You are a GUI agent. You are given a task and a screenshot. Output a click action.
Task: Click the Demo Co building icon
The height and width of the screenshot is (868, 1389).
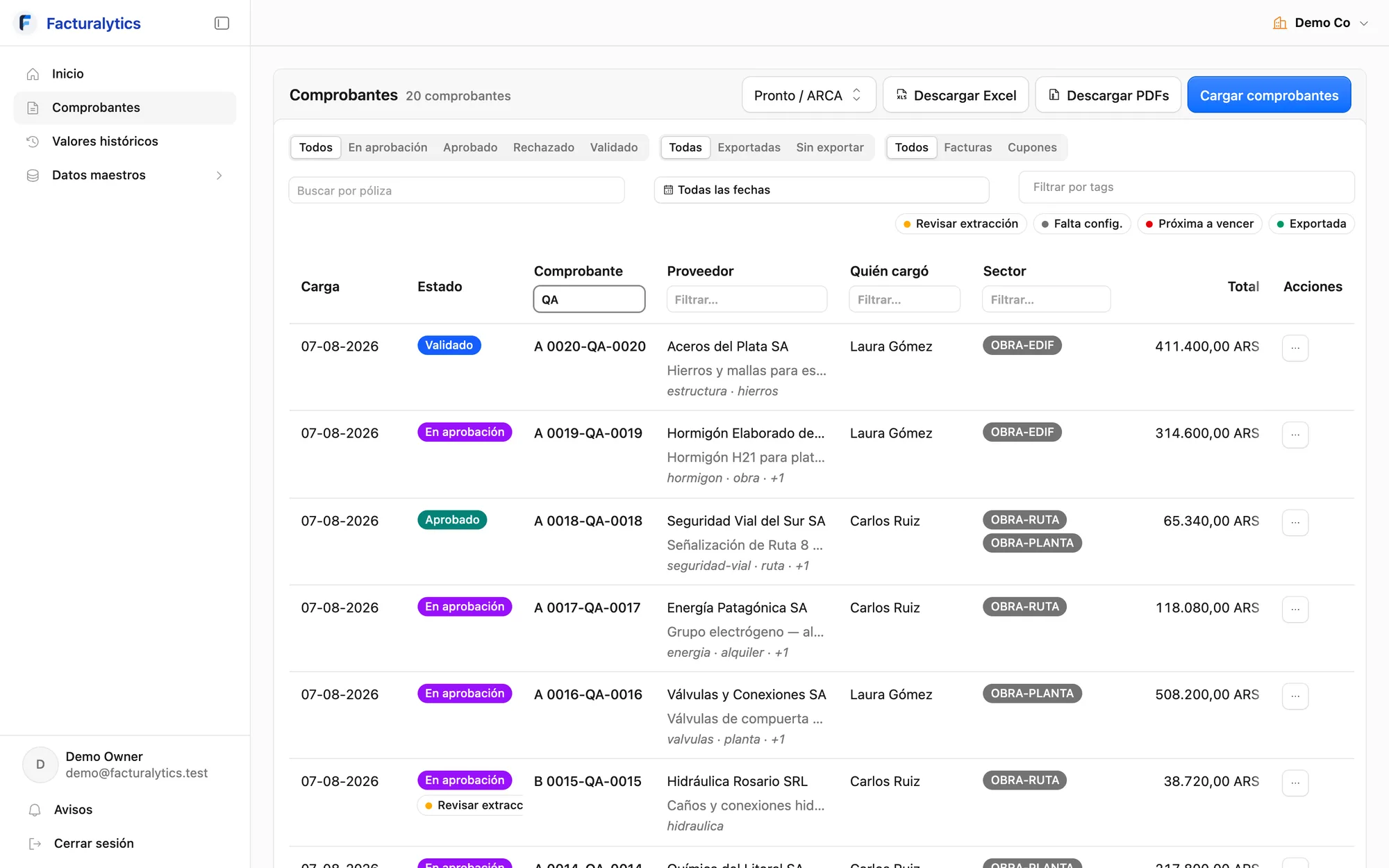(1280, 23)
